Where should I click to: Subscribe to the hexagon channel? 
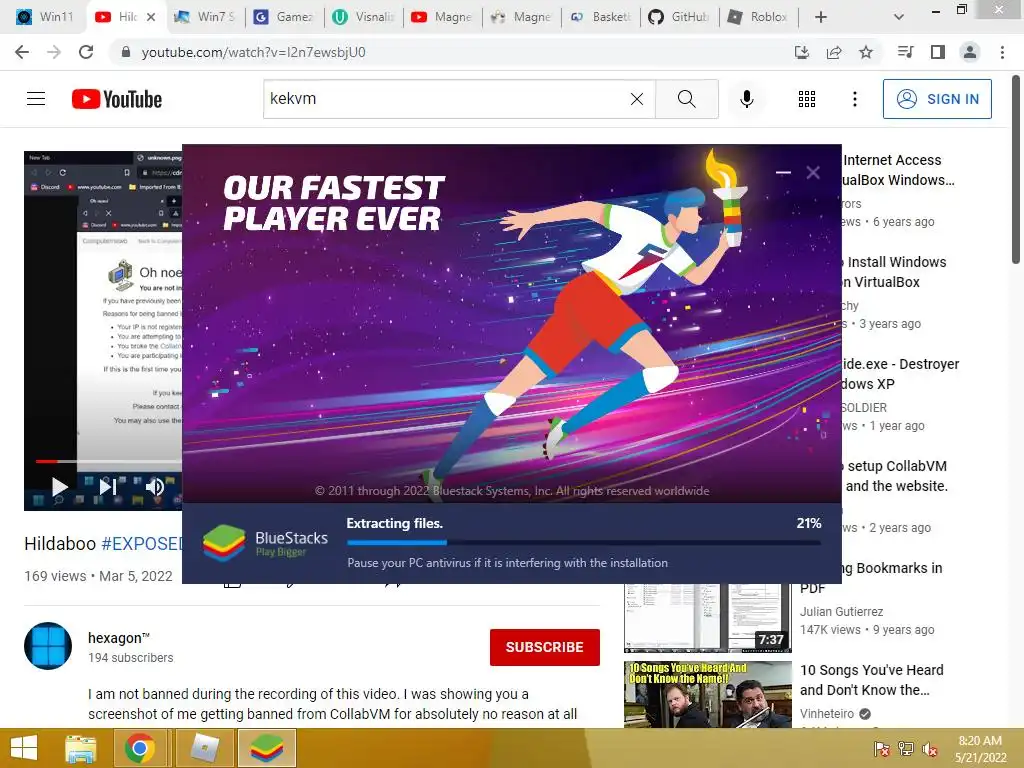pyautogui.click(x=545, y=647)
